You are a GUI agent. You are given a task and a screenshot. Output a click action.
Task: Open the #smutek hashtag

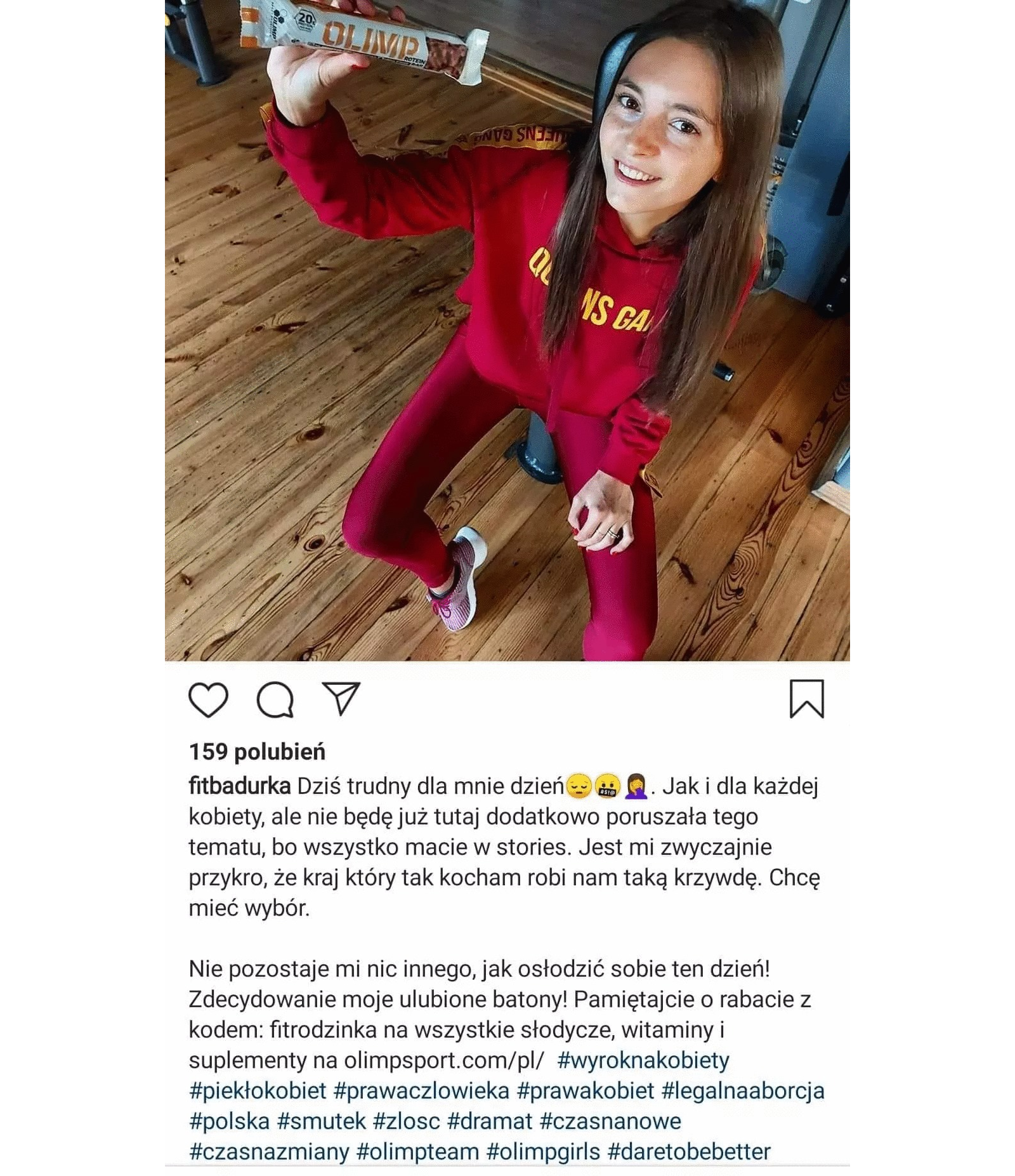322,1121
